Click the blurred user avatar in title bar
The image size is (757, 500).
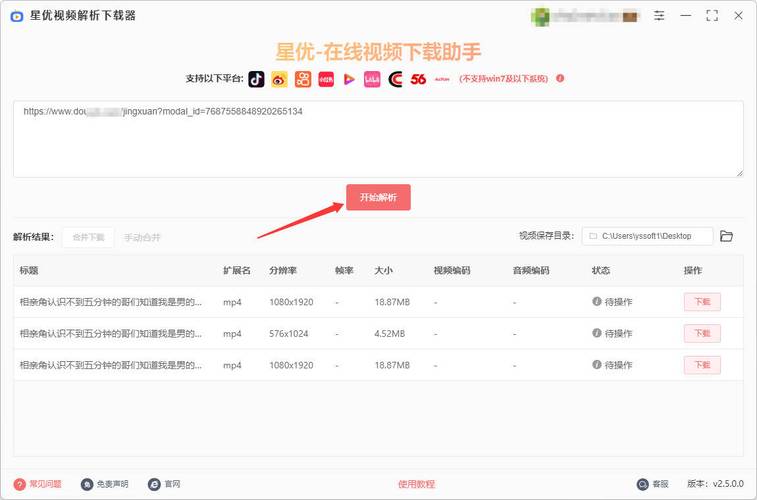pos(540,16)
